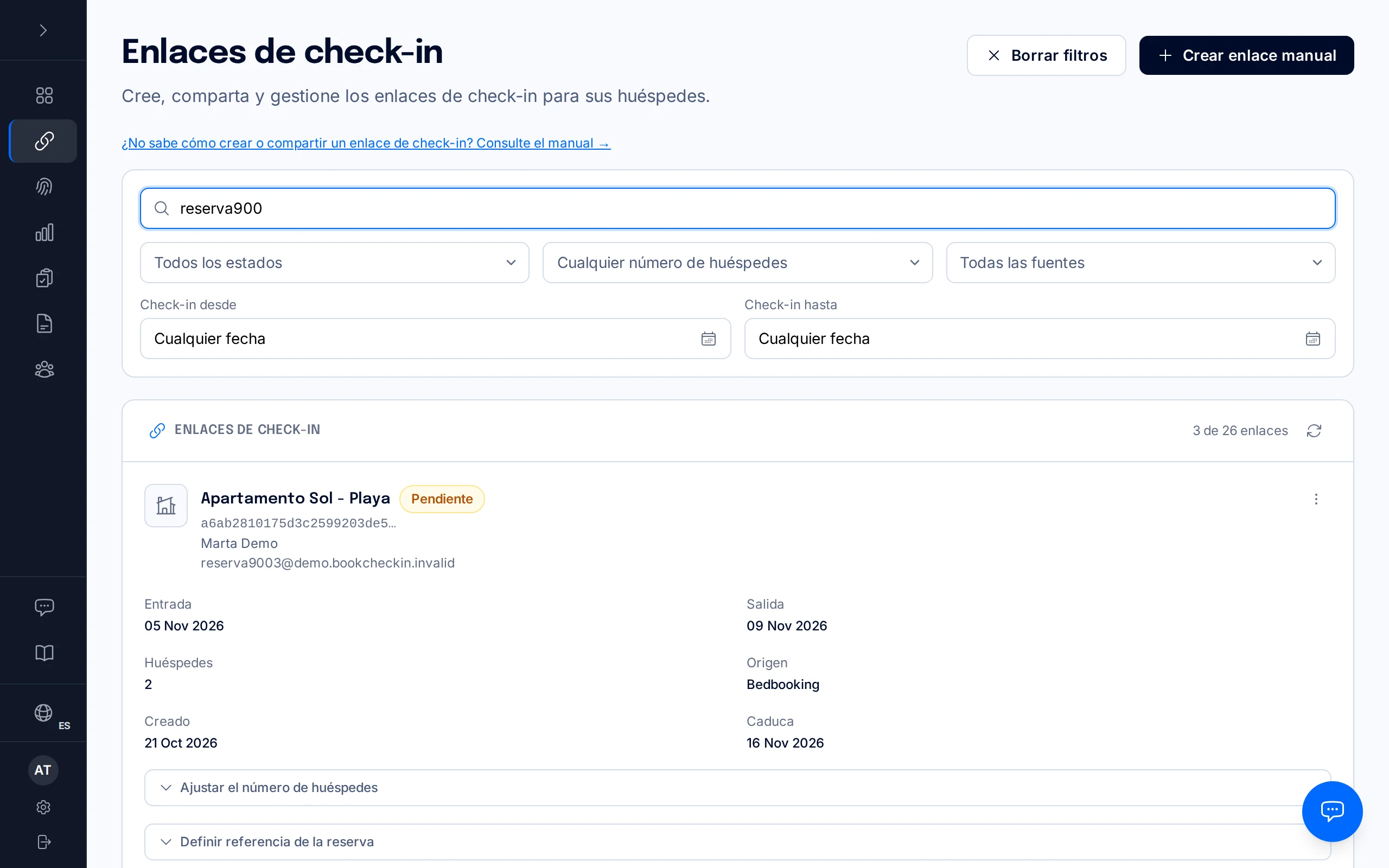
Task: Click email reserva9003@demo.bookcheckin.invalid
Action: coord(327,563)
